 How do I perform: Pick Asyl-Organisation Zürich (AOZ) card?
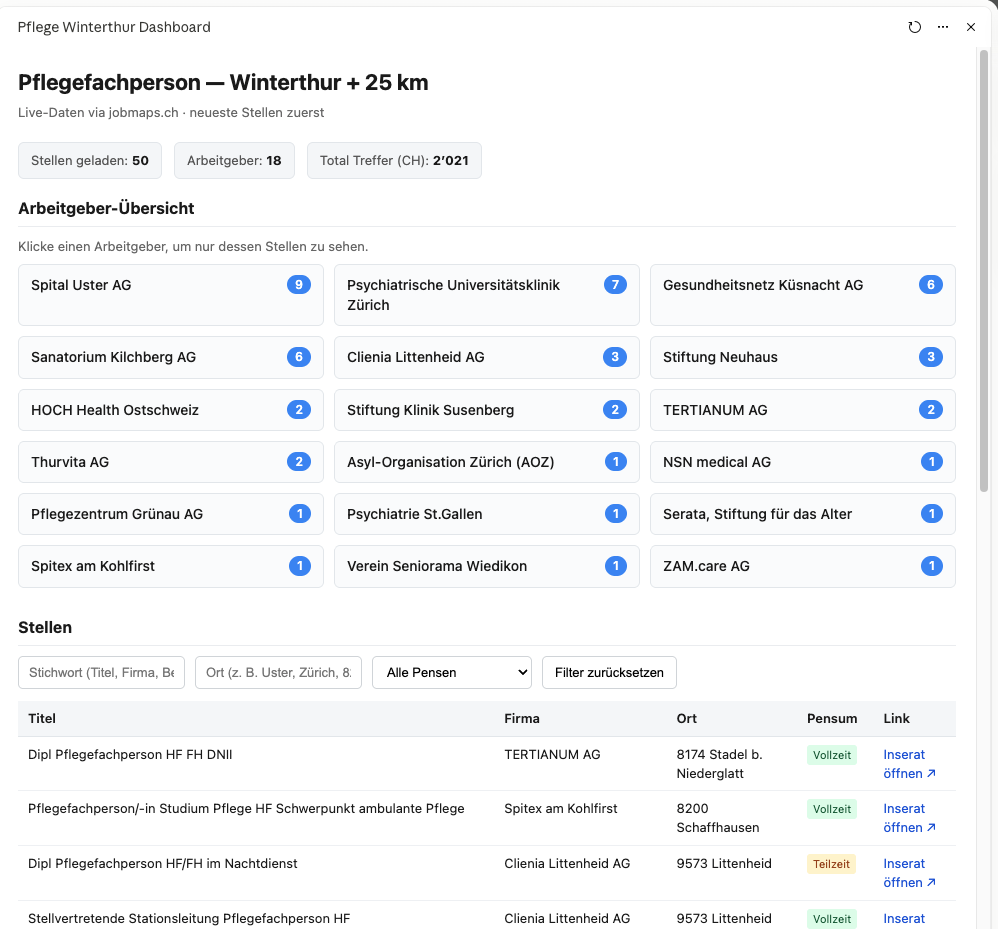click(487, 462)
